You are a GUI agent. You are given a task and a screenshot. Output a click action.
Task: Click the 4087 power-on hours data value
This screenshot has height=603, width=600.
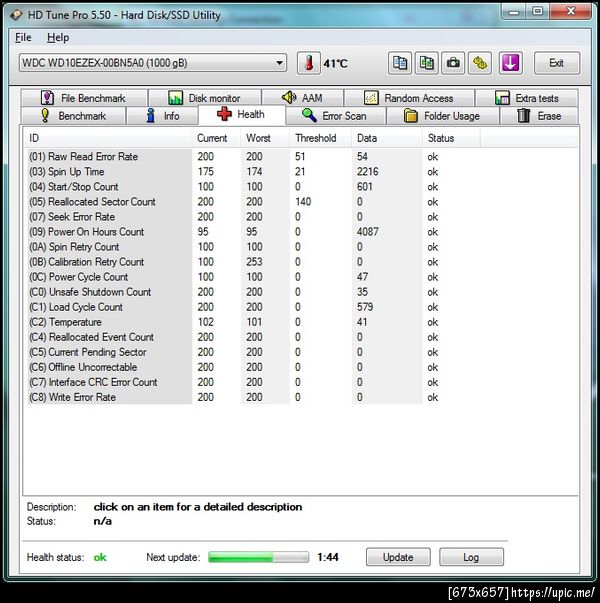(368, 232)
